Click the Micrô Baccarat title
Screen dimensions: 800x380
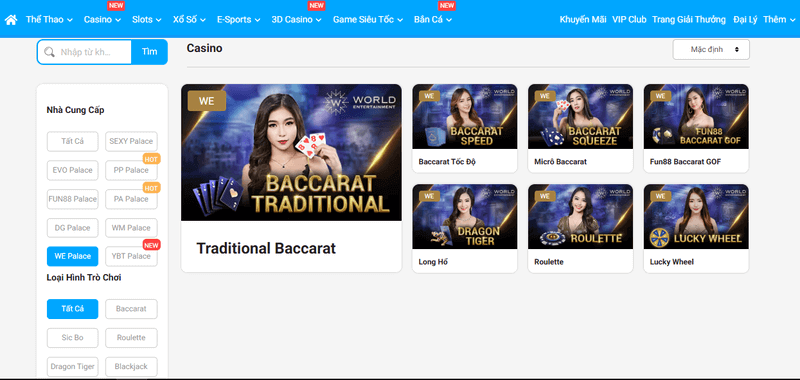point(560,162)
